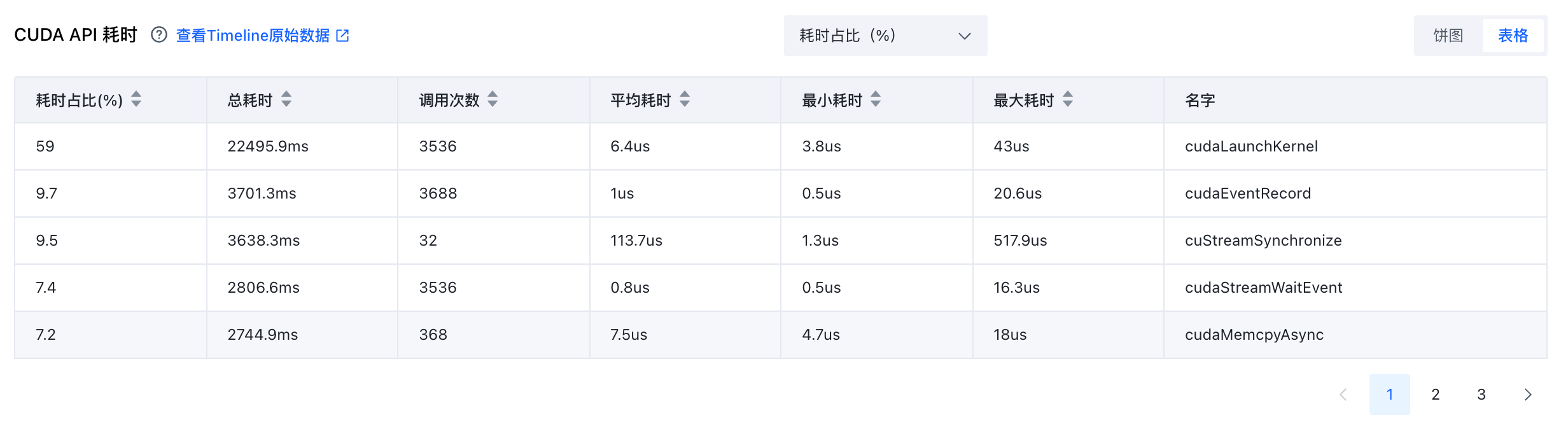Sort by 总耗时 column sort icon
This screenshot has height=434, width=1568.
click(286, 99)
